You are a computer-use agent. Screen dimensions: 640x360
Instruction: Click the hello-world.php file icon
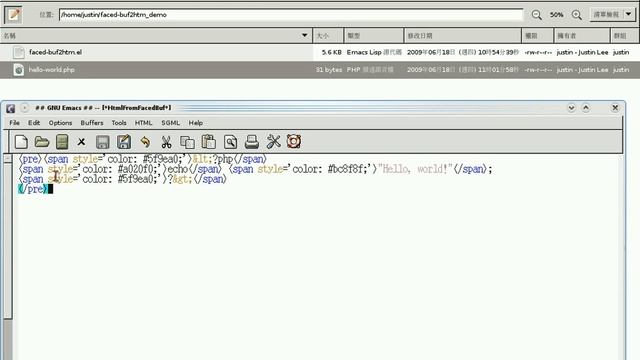18,70
